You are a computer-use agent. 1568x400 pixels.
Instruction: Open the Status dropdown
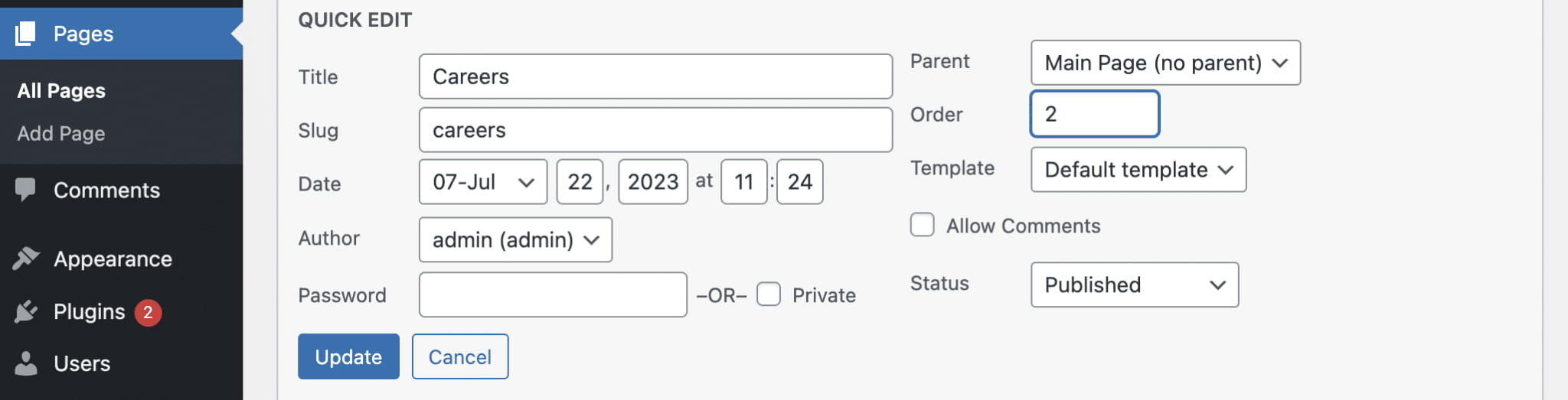1134,285
